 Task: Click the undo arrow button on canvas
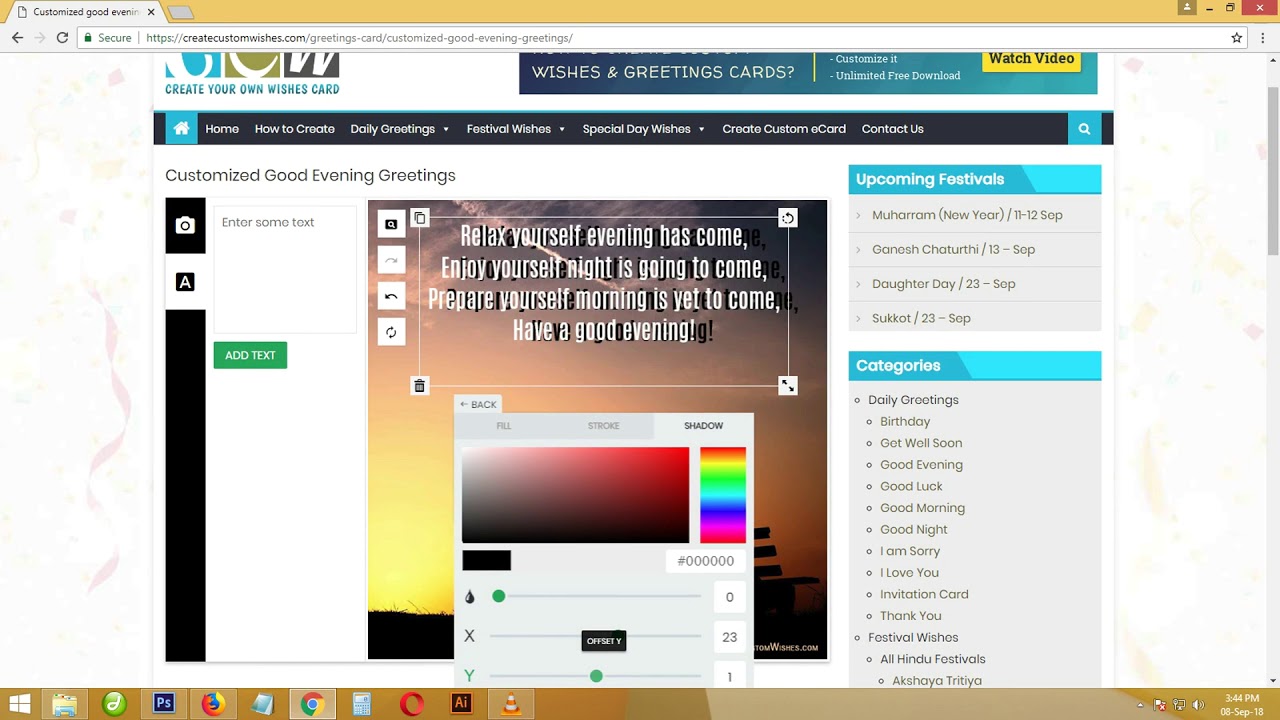coord(391,296)
